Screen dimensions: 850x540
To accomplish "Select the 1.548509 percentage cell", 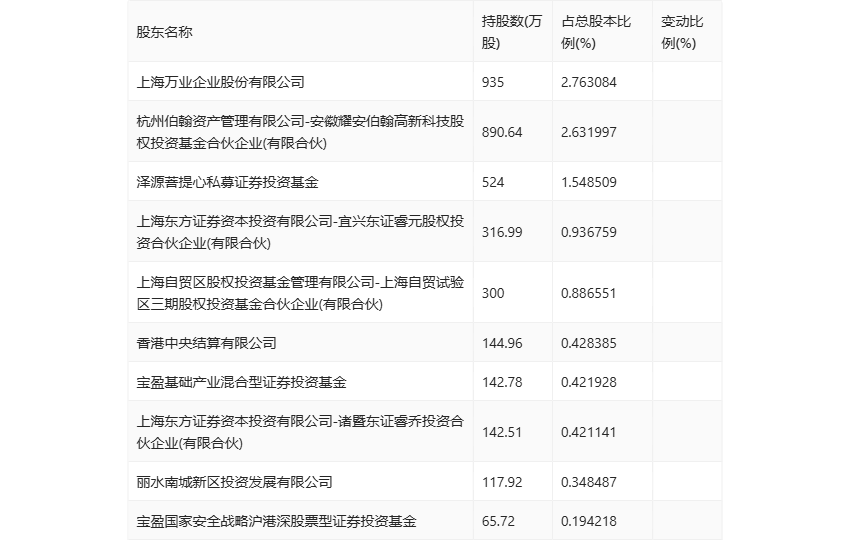I will (589, 182).
